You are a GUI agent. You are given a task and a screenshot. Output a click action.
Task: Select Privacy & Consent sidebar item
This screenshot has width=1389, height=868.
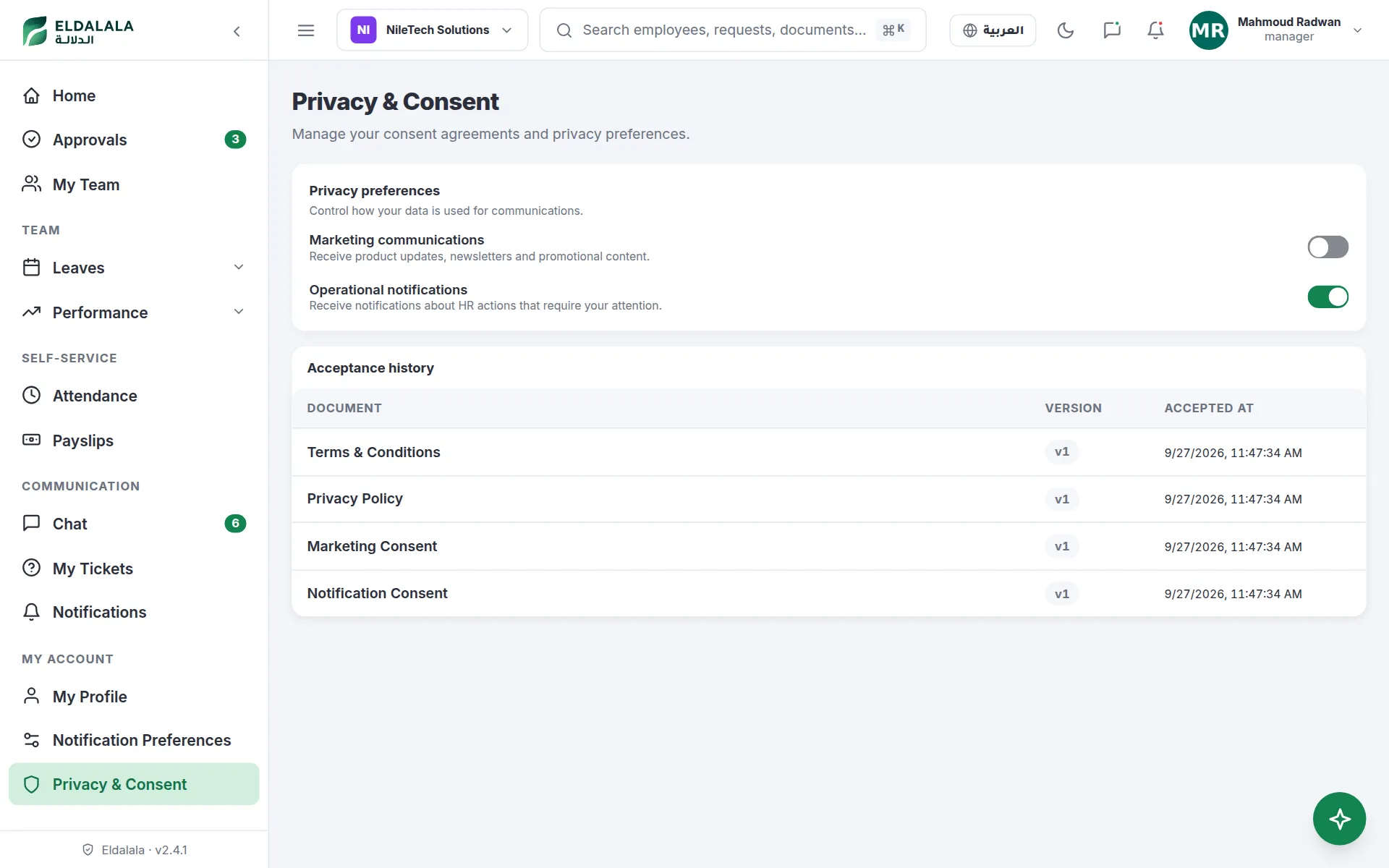(x=134, y=784)
